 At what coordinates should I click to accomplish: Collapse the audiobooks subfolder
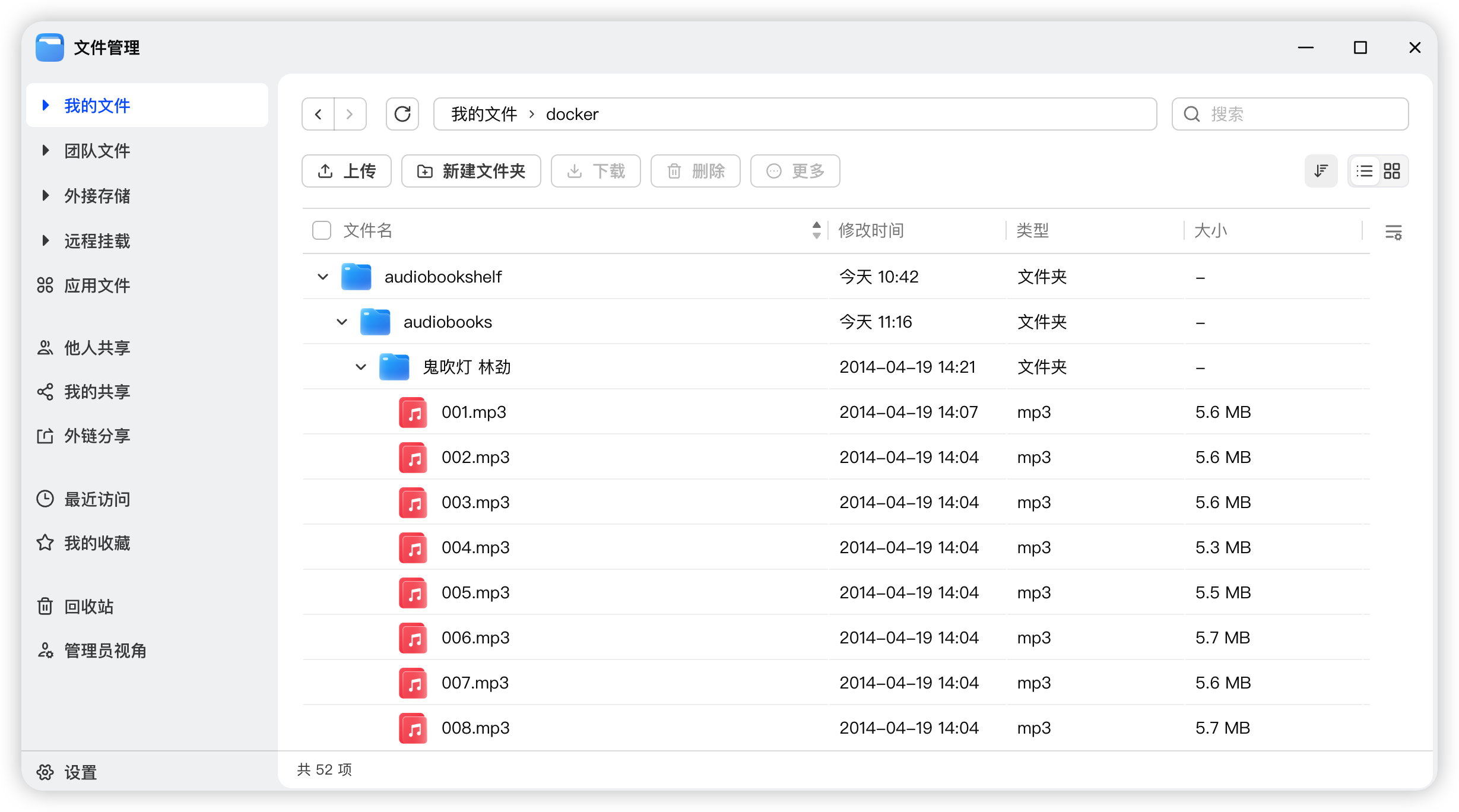click(x=342, y=322)
